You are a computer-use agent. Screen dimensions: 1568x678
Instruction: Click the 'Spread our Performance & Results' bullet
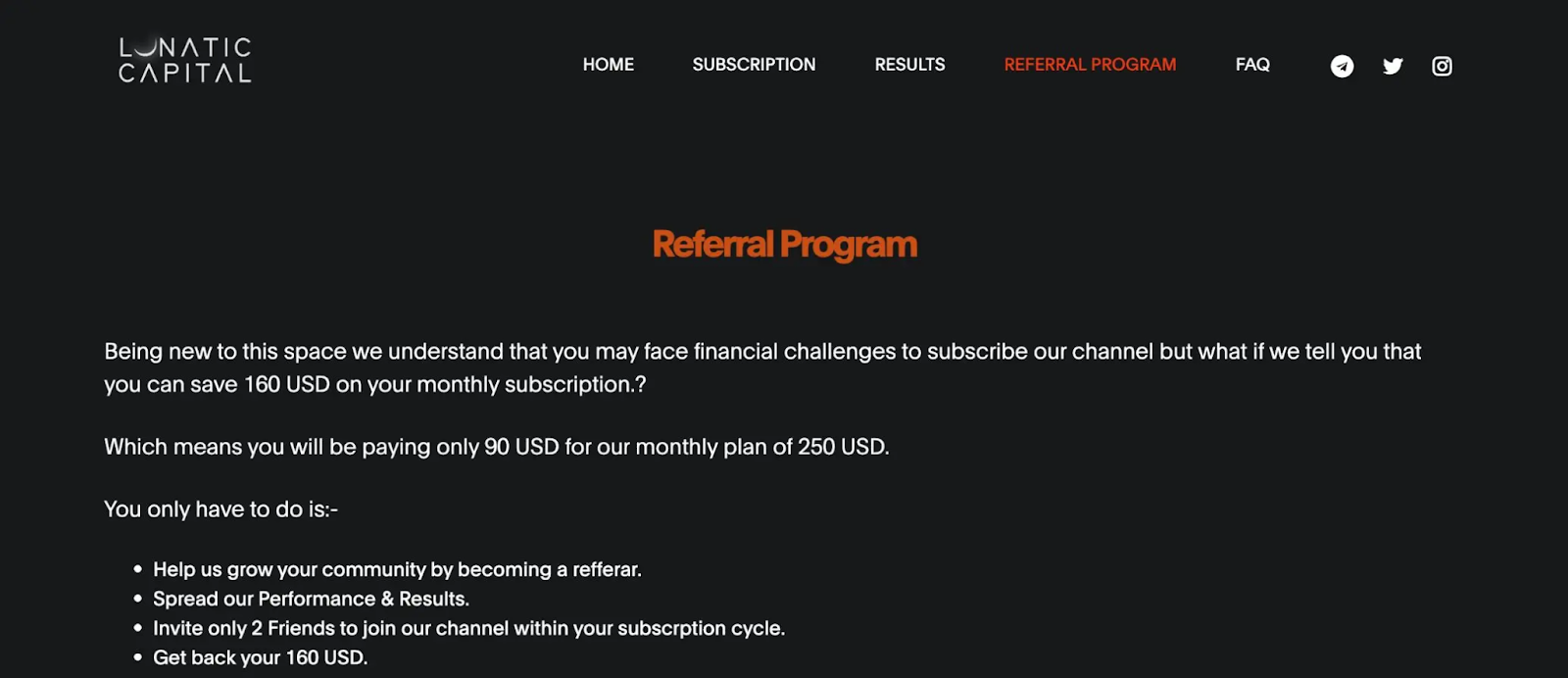tap(311, 599)
